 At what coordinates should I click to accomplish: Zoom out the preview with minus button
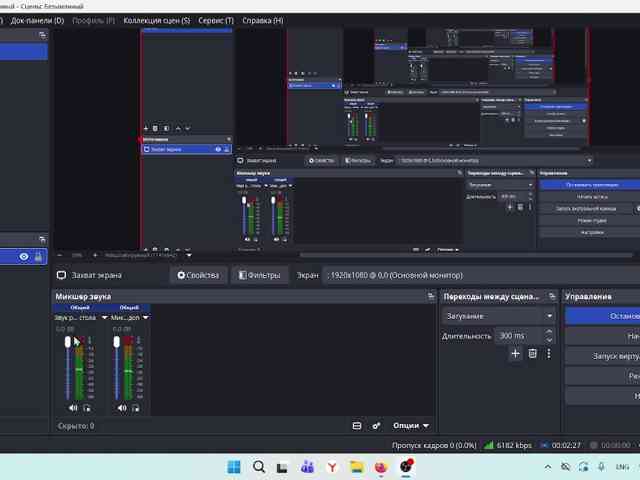click(60, 256)
